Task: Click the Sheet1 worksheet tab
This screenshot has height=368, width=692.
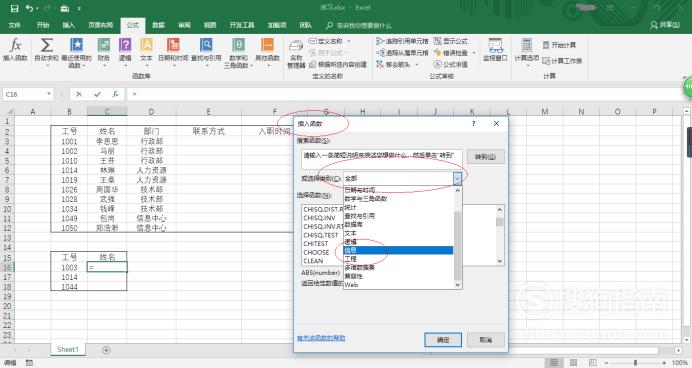Action: [x=68, y=349]
